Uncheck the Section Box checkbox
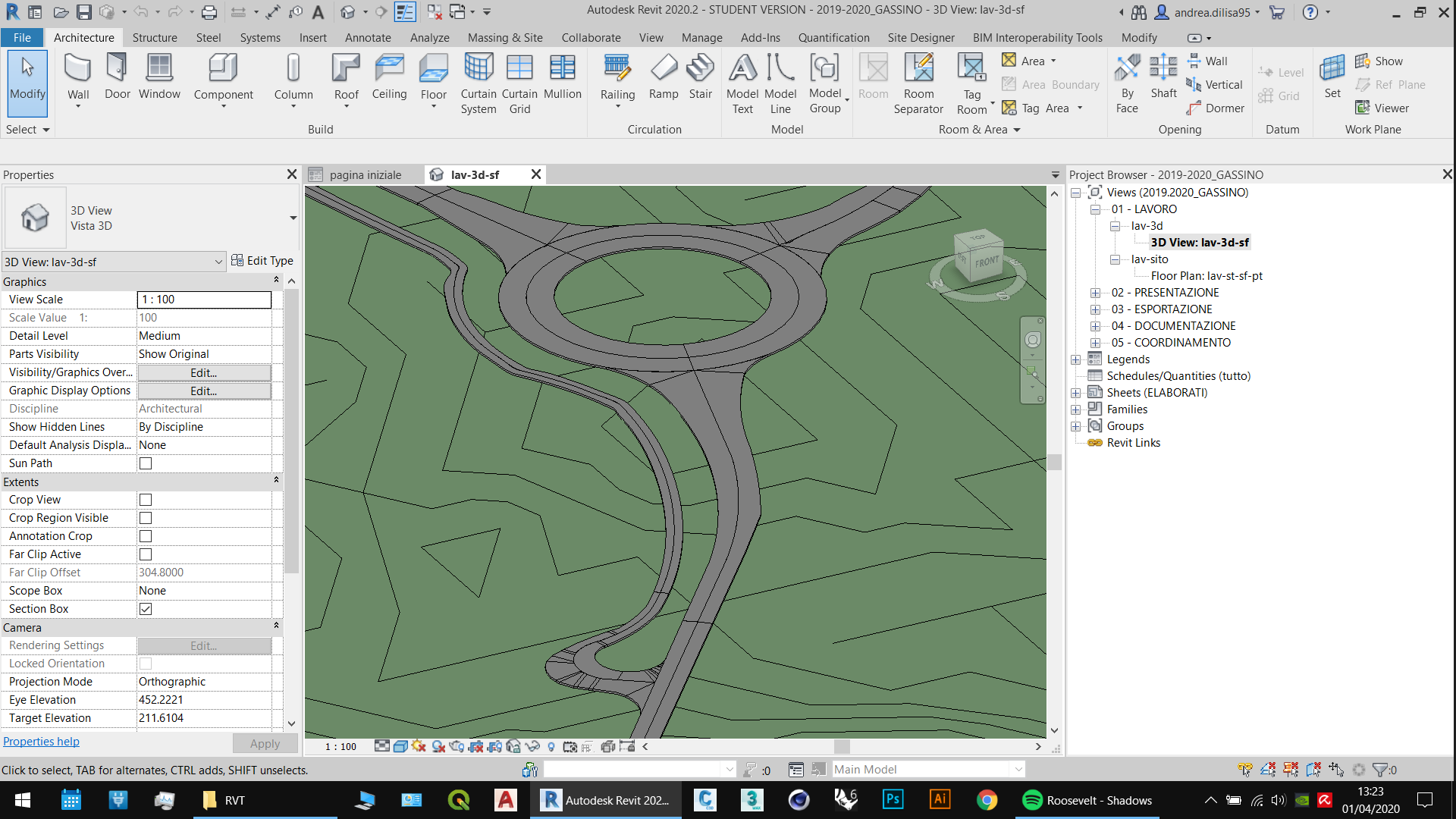 146,609
